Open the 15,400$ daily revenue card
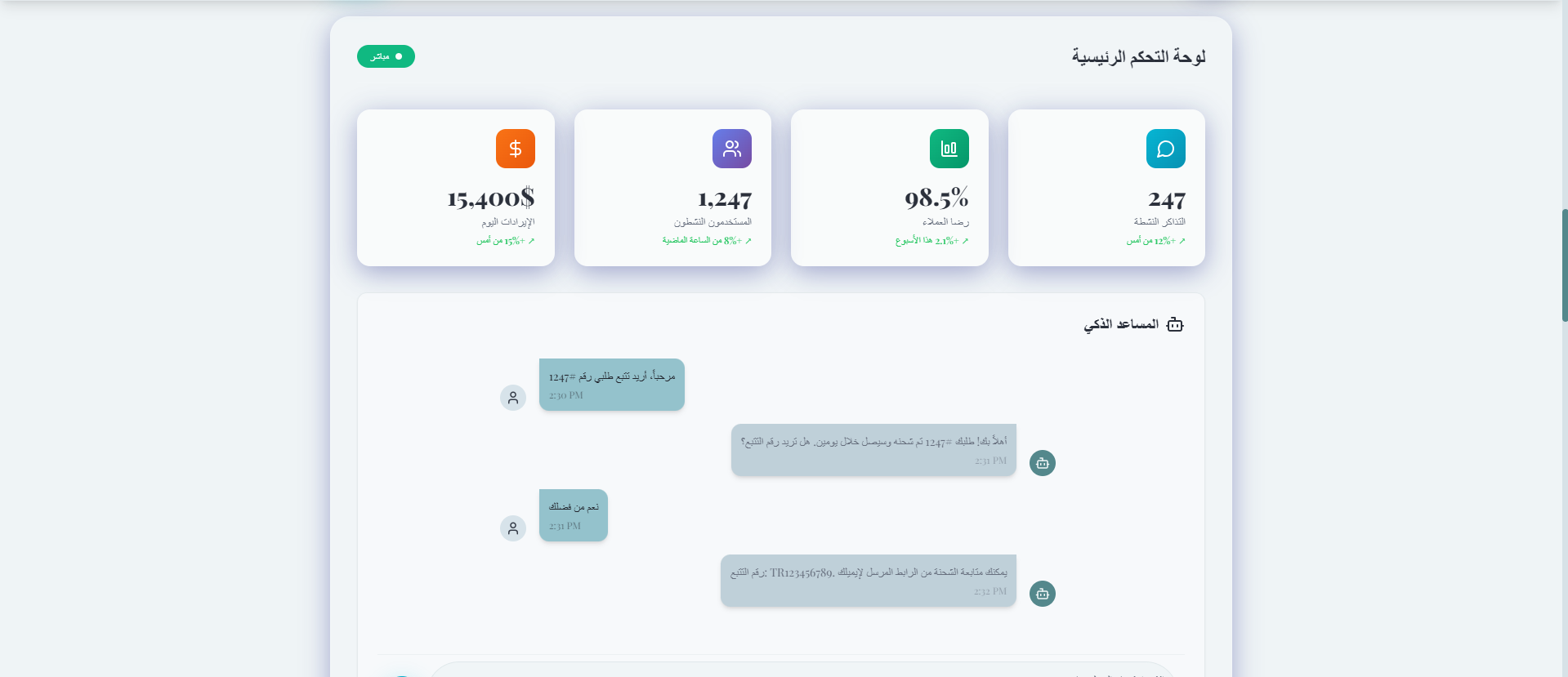The height and width of the screenshot is (677, 1568). click(456, 188)
